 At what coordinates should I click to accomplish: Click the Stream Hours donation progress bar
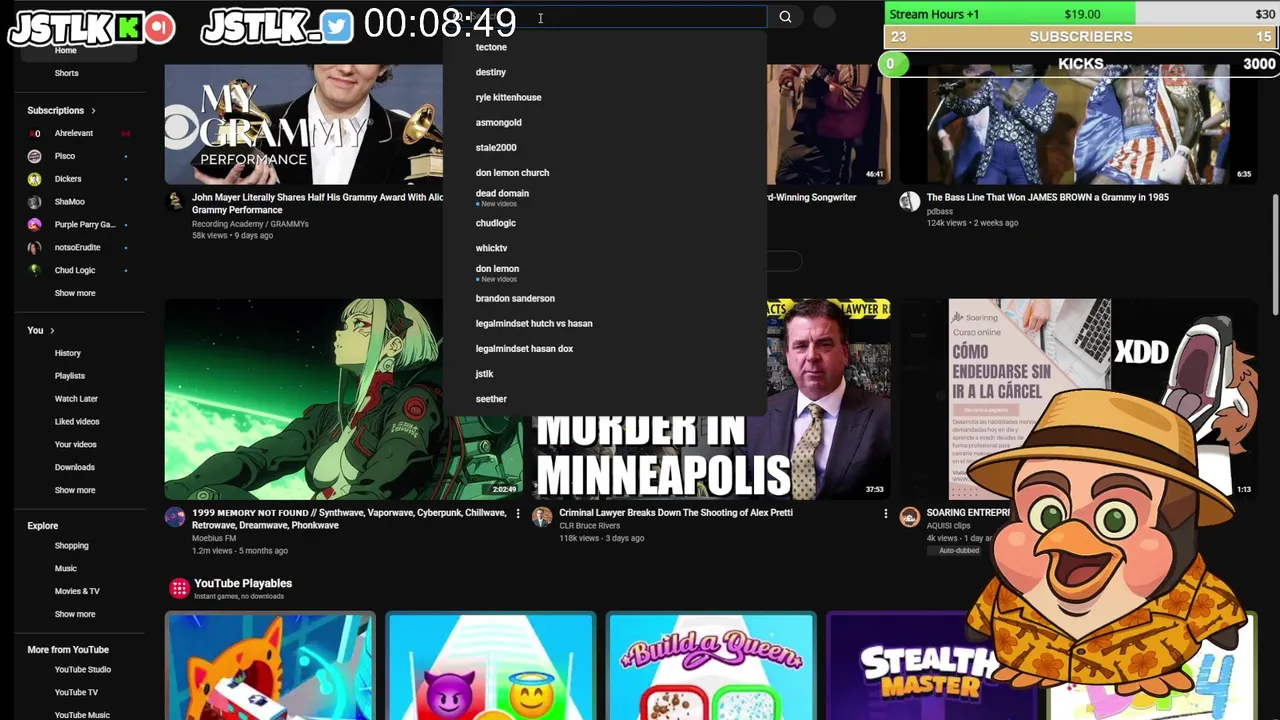click(x=1082, y=14)
